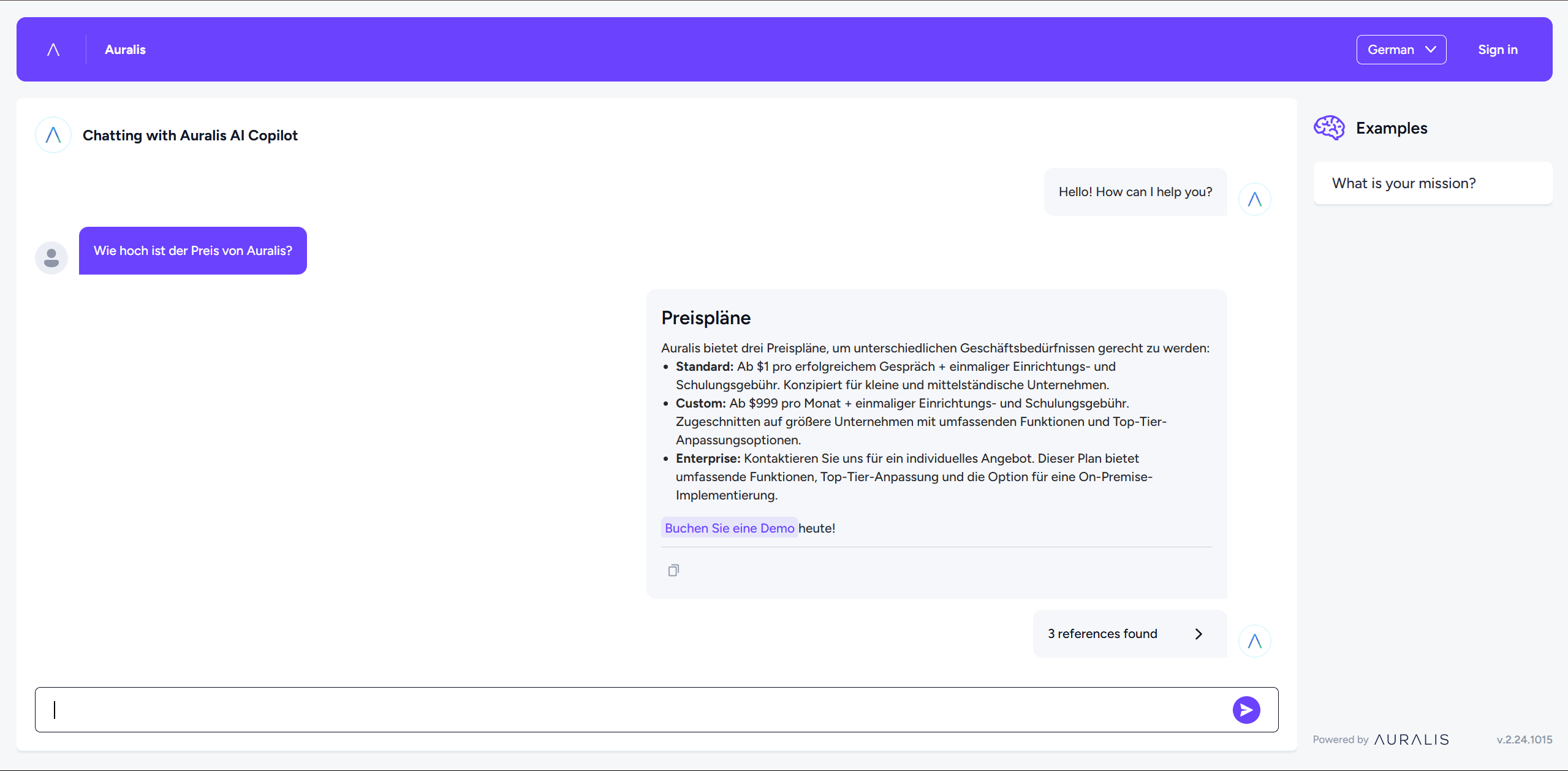This screenshot has width=1568, height=771.
Task: Send the message with the arrow button
Action: pos(1246,710)
